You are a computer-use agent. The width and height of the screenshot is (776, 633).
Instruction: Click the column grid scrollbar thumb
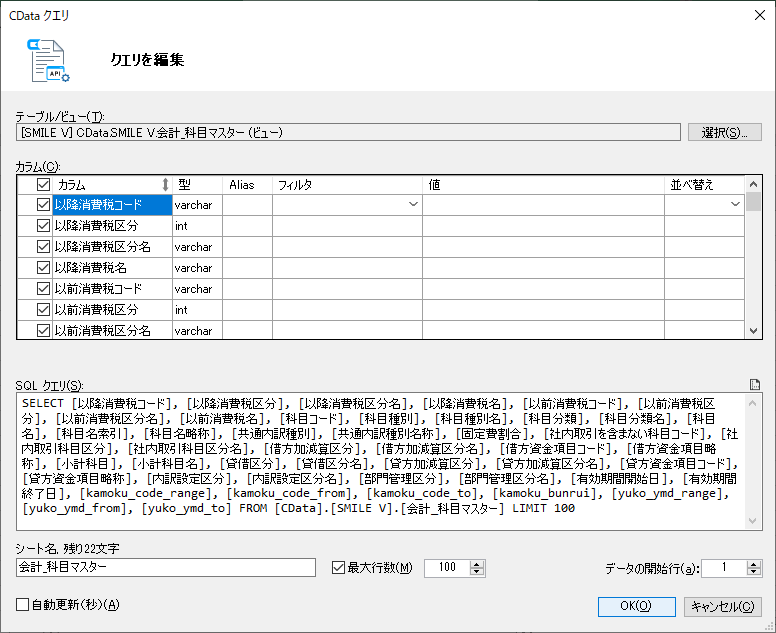[753, 202]
